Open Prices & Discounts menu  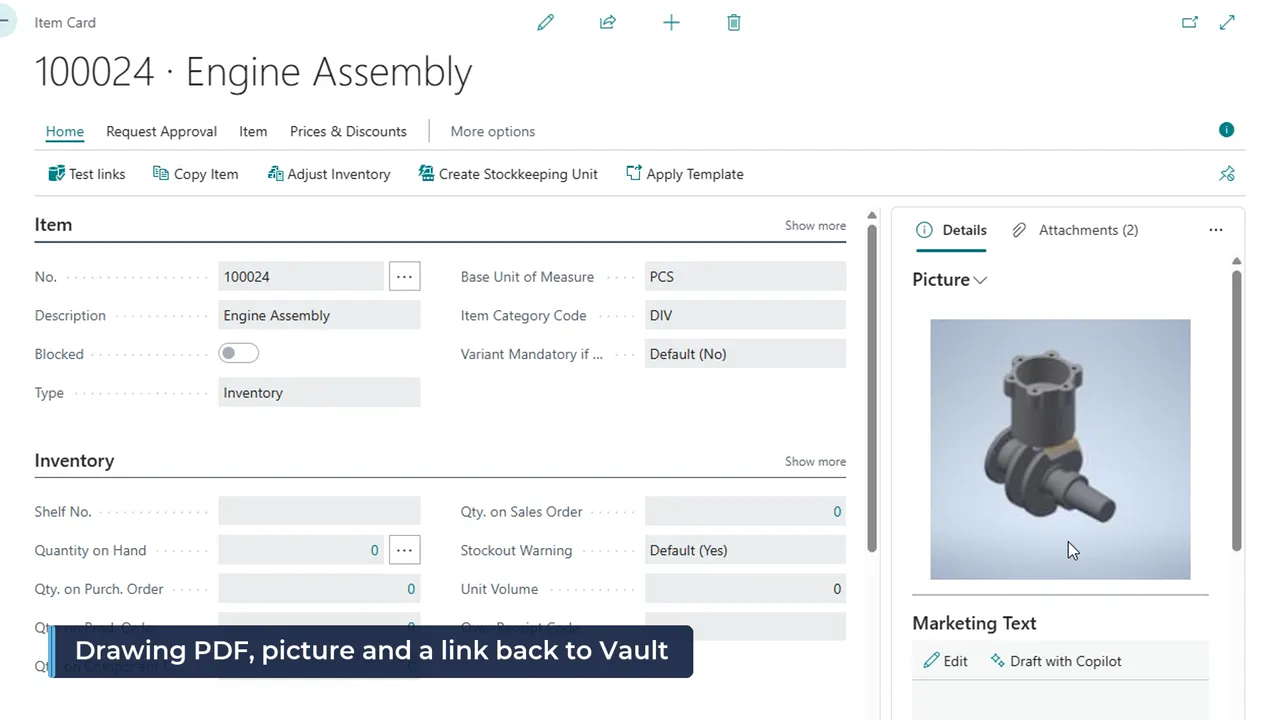click(348, 131)
